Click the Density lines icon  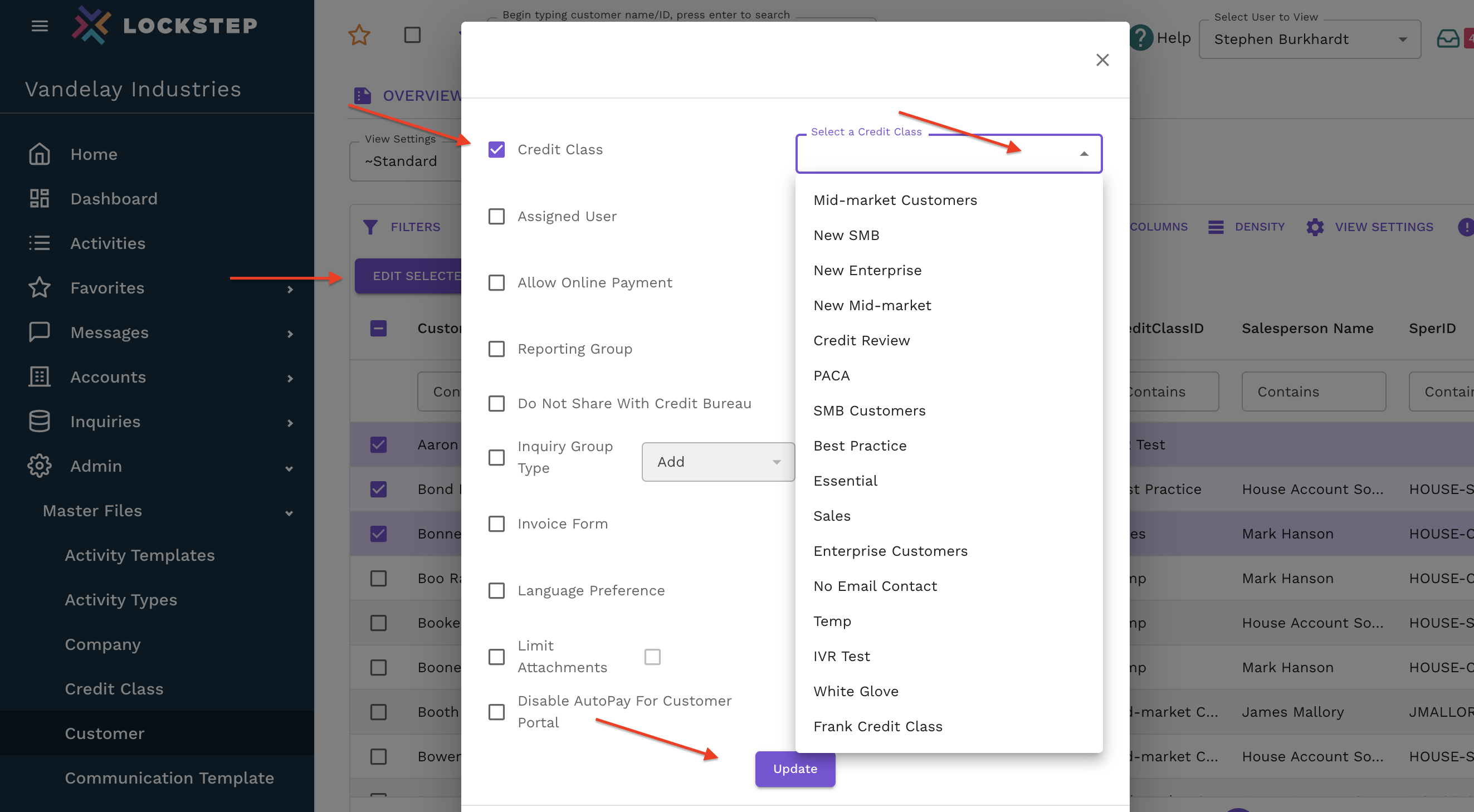tap(1216, 227)
